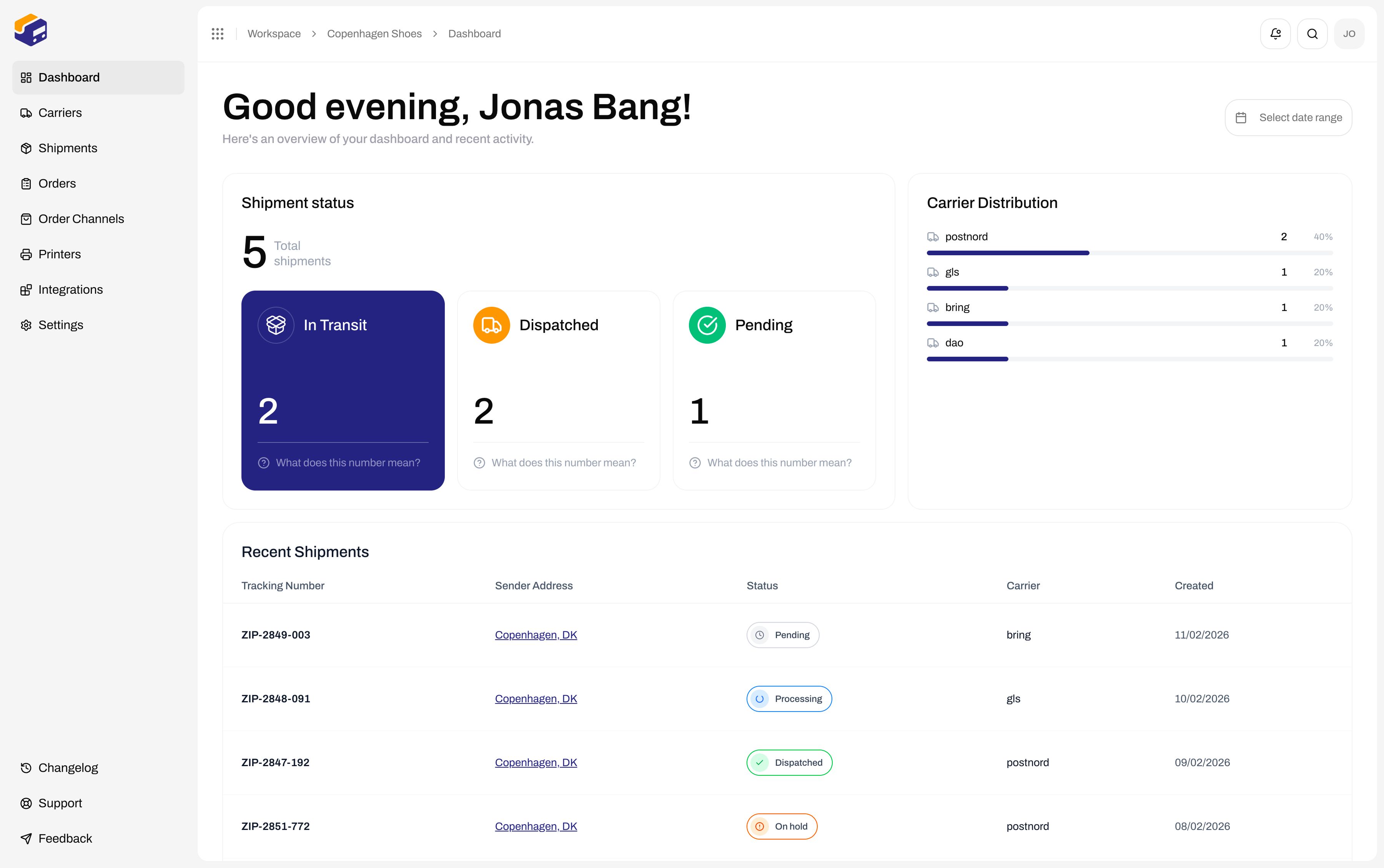This screenshot has width=1384, height=868.
Task: Click the green Pending checkmark icon
Action: pyautogui.click(x=707, y=325)
